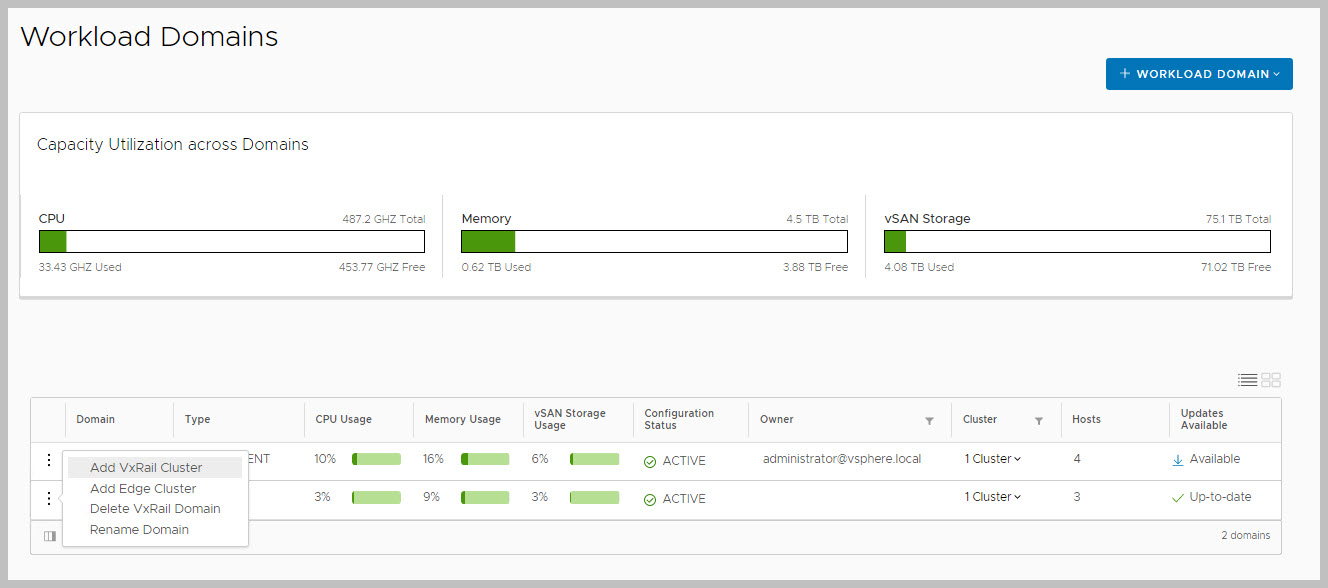This screenshot has height=588, width=1328.
Task: Open the Owner column filter icon
Action: [929, 421]
